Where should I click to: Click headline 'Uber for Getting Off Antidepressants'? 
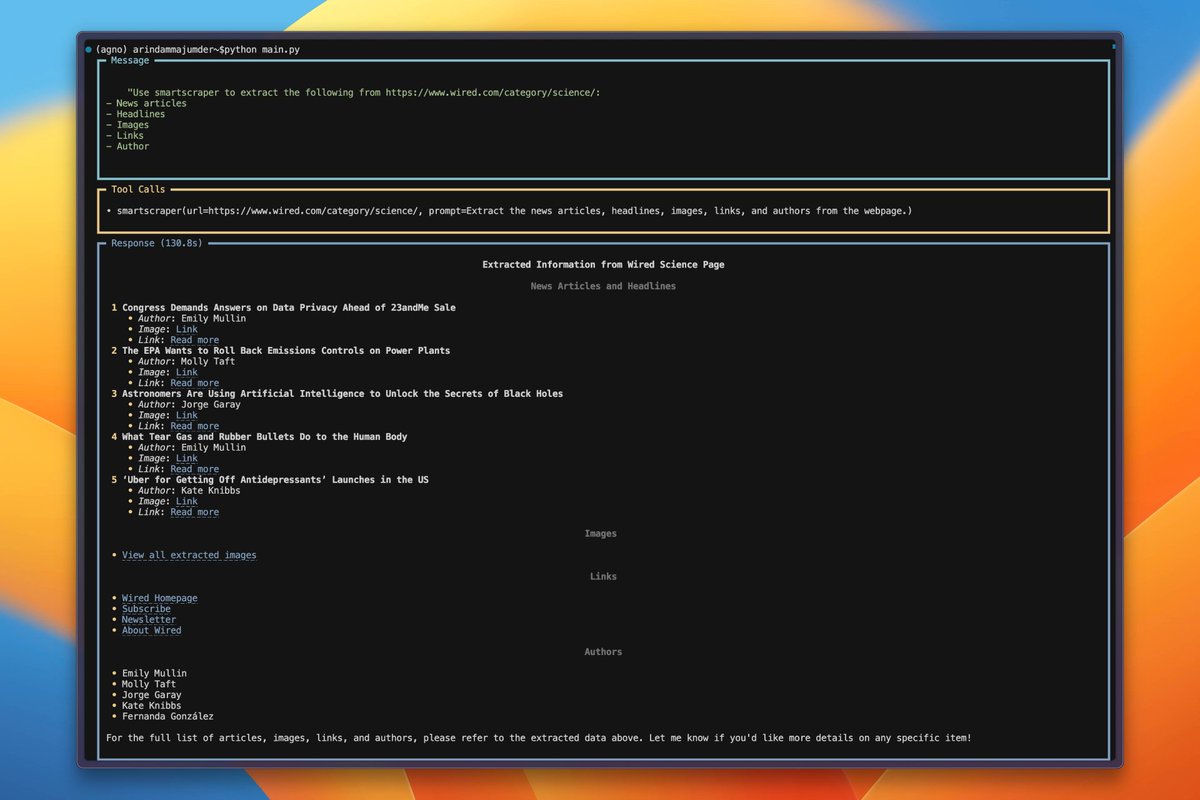(x=275, y=480)
